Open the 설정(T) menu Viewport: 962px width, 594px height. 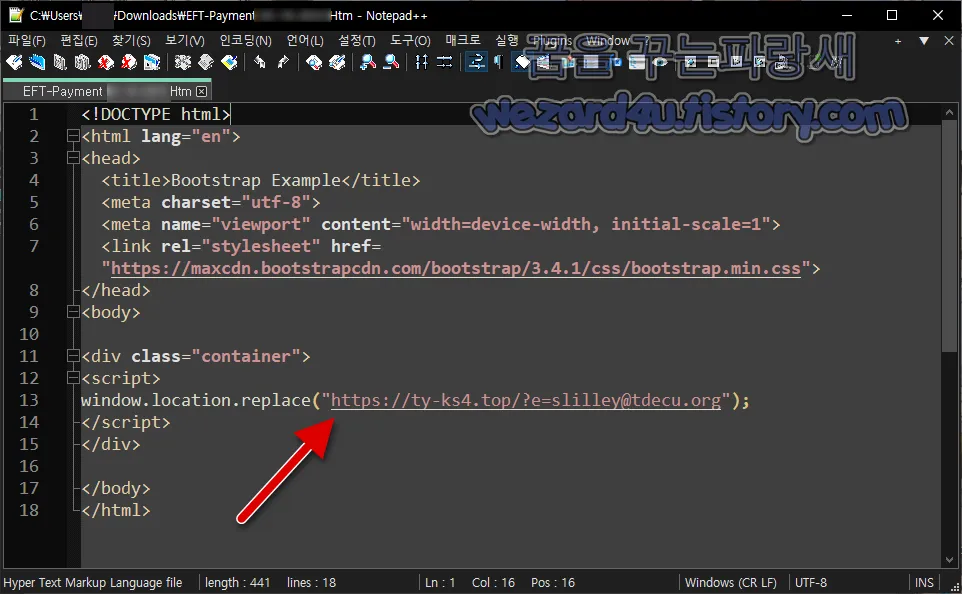356,40
